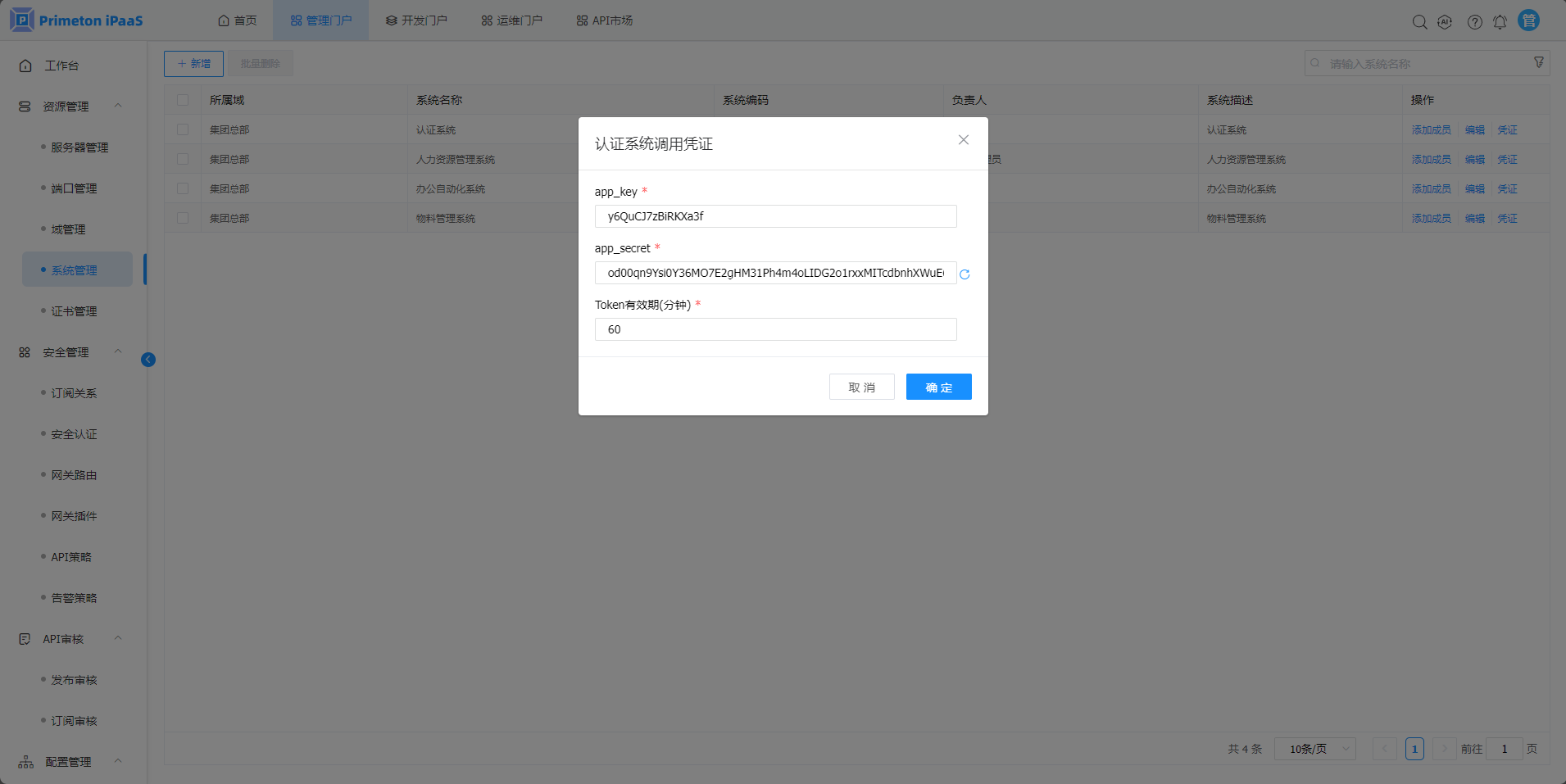Open the notification bell icon
1566x784 pixels.
point(1501,22)
